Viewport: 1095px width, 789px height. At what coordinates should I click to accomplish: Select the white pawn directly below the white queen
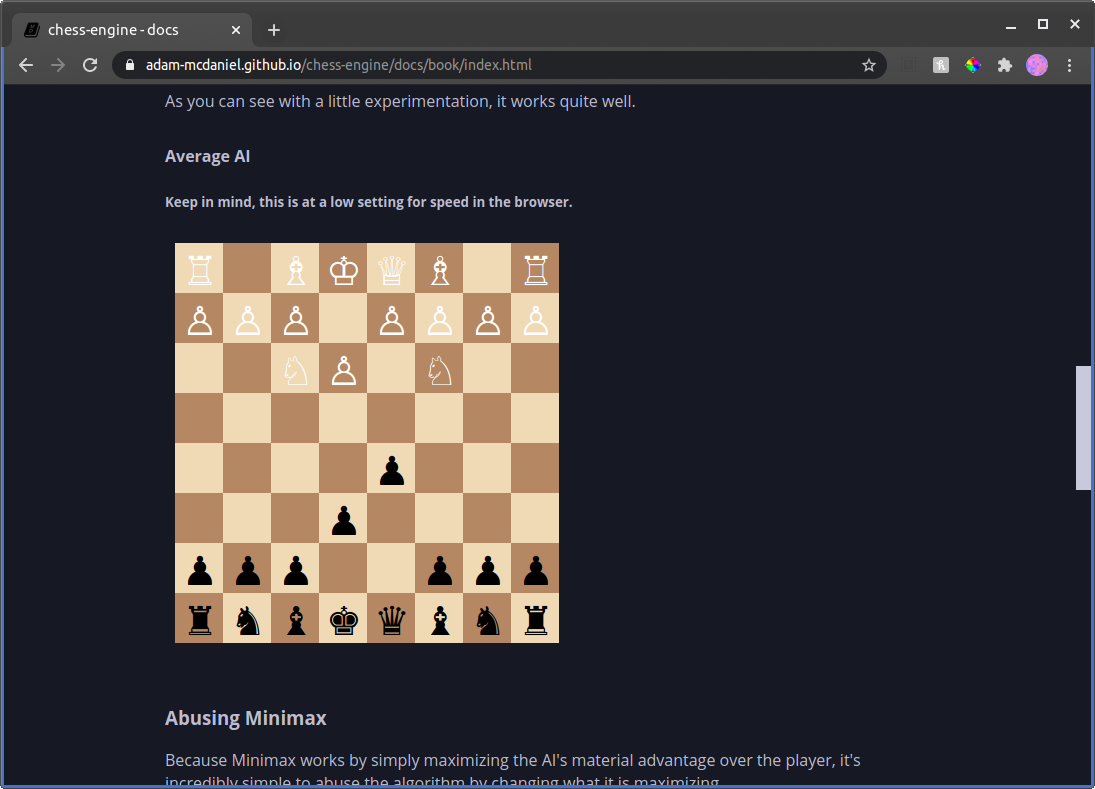point(392,319)
